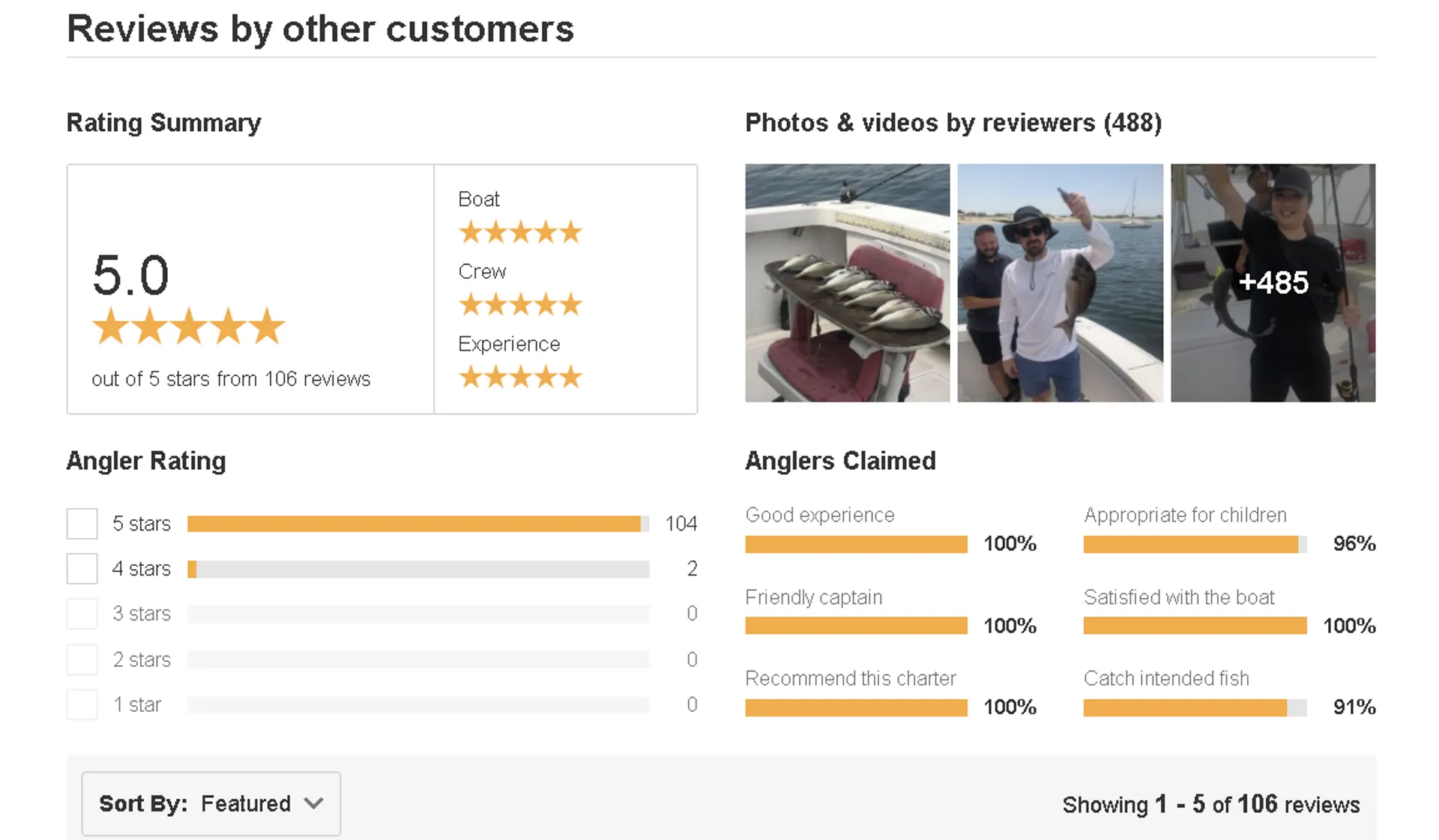Screen dimensions: 1439x840
Task: Check the 4 stars filter checkbox
Action: tap(82, 569)
